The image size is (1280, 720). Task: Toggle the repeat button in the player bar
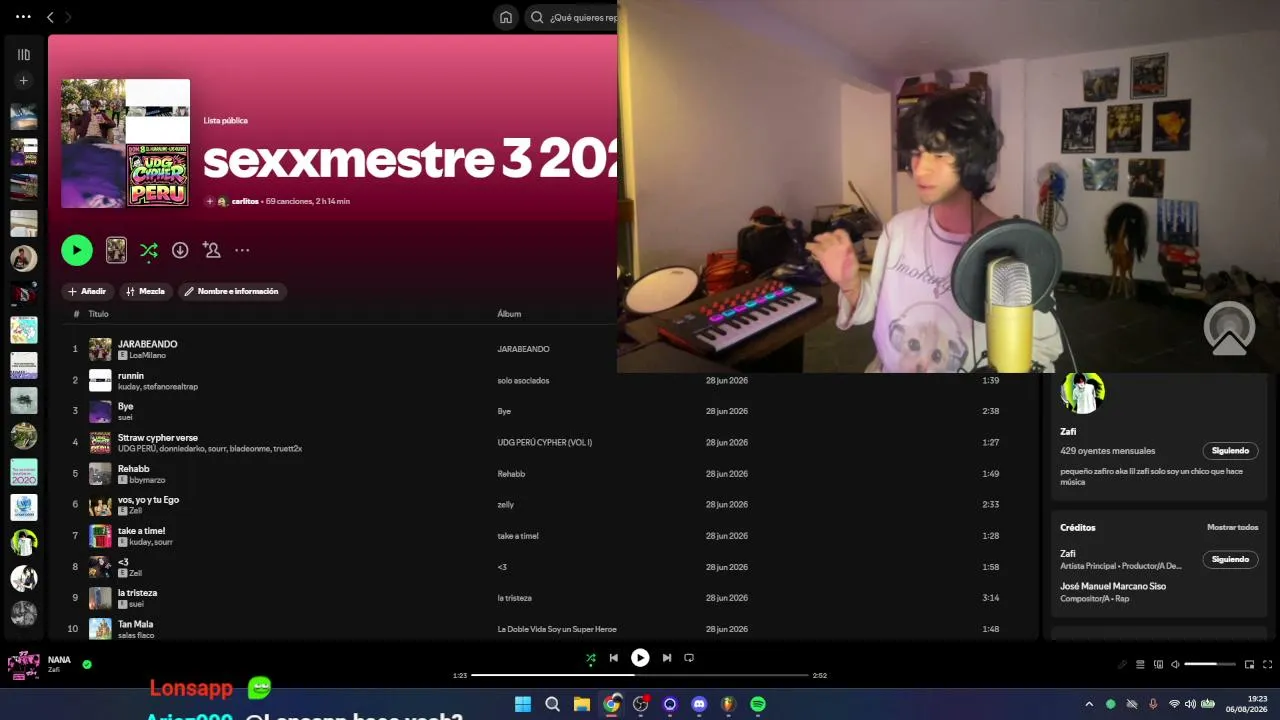click(x=689, y=658)
